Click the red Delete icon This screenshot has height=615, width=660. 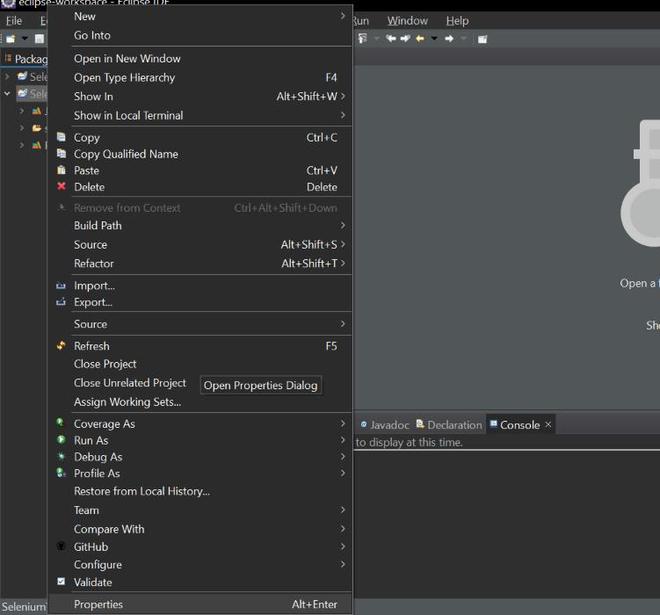(62, 187)
